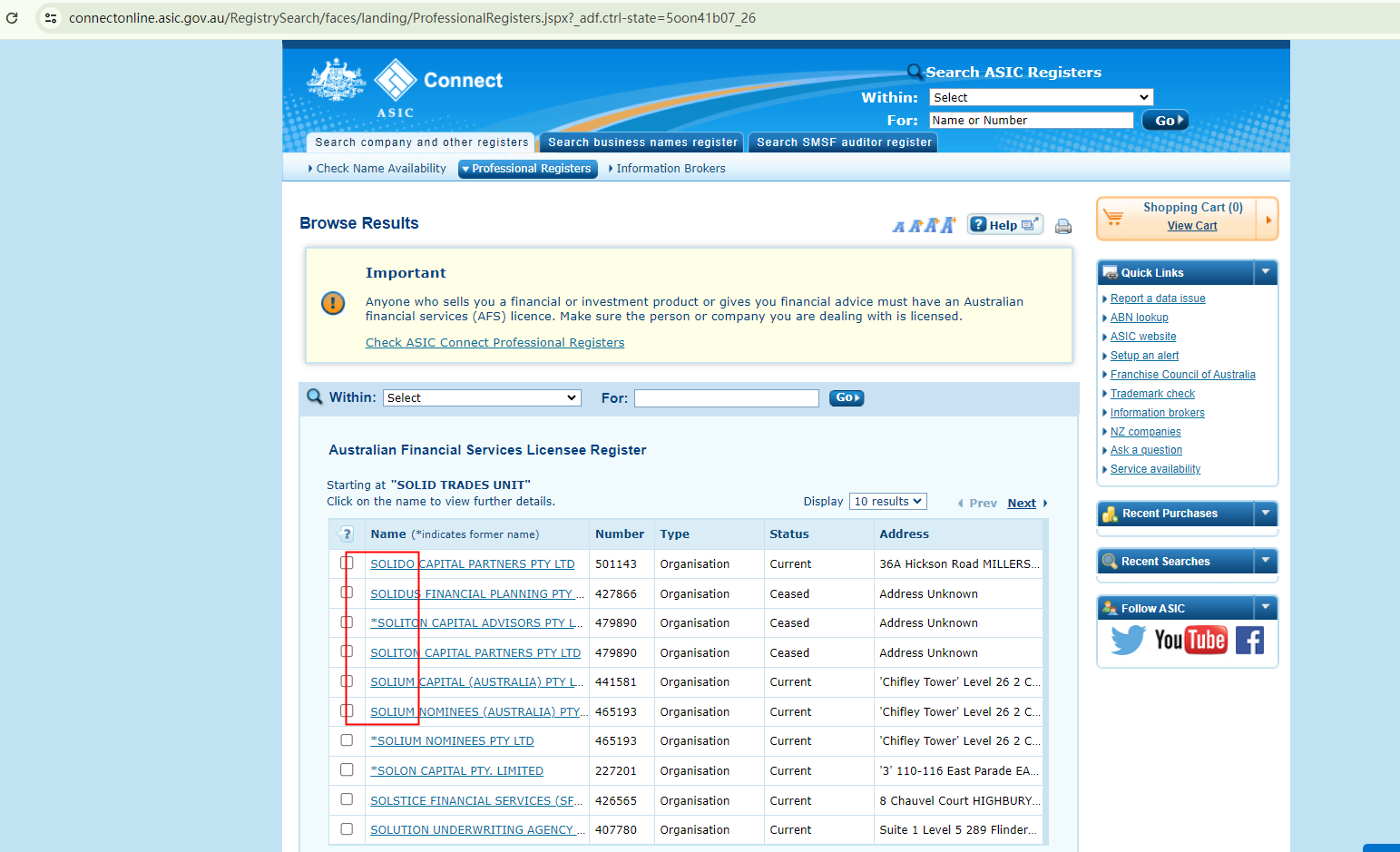Click the Recent Purchases panel header icon
This screenshot has height=852, width=1400.
[x=1110, y=514]
